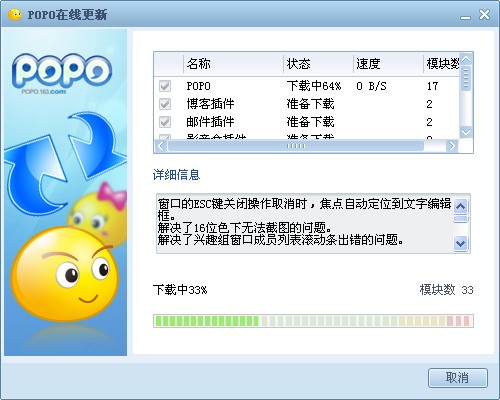Click the POPO在线更新 window title

(x=67, y=15)
